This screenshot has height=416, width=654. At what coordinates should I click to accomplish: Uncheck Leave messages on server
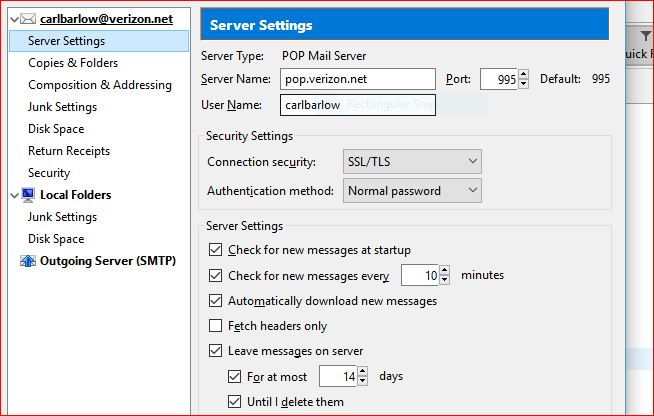(215, 351)
